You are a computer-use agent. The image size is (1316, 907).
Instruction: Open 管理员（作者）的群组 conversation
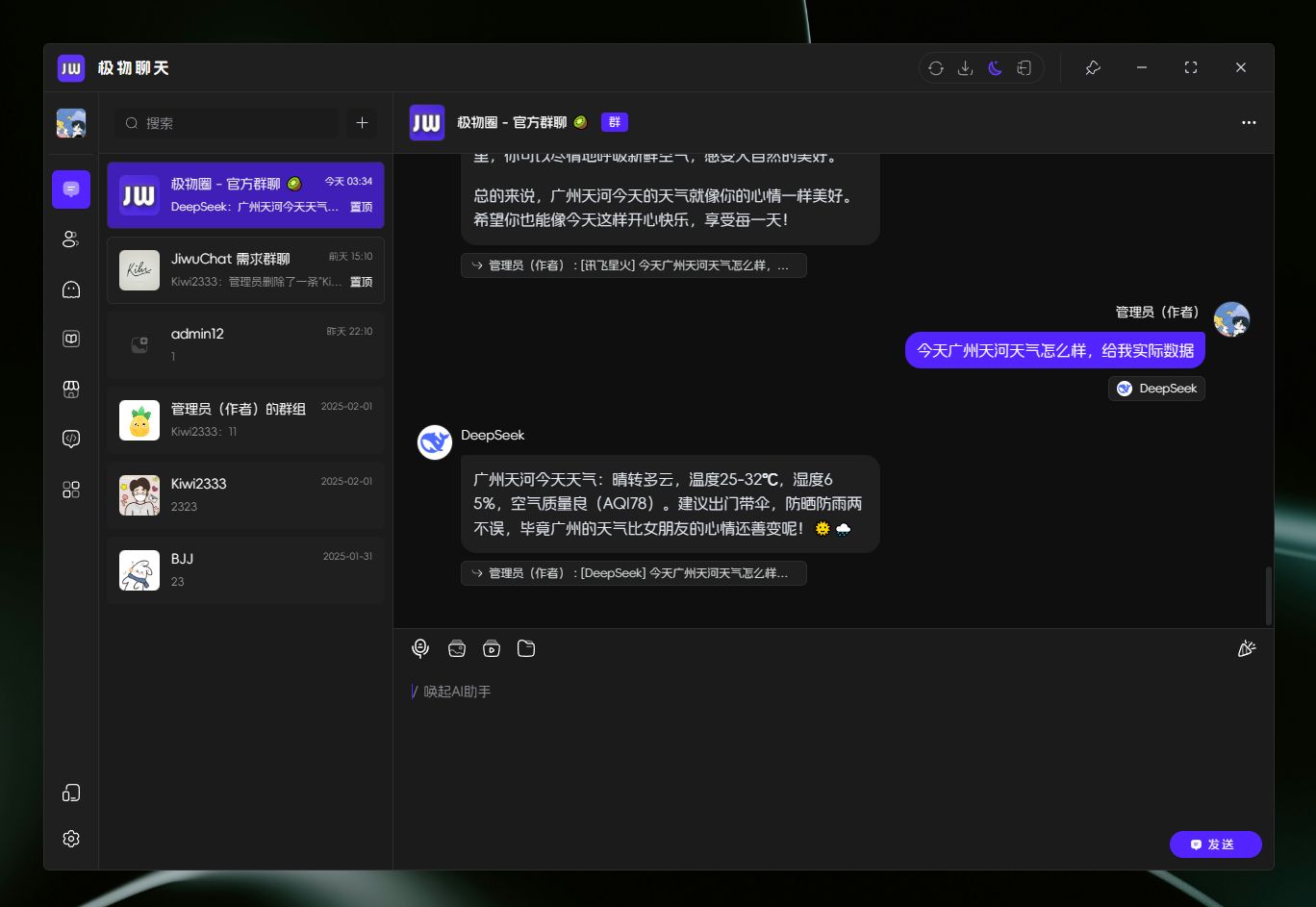[x=246, y=420]
